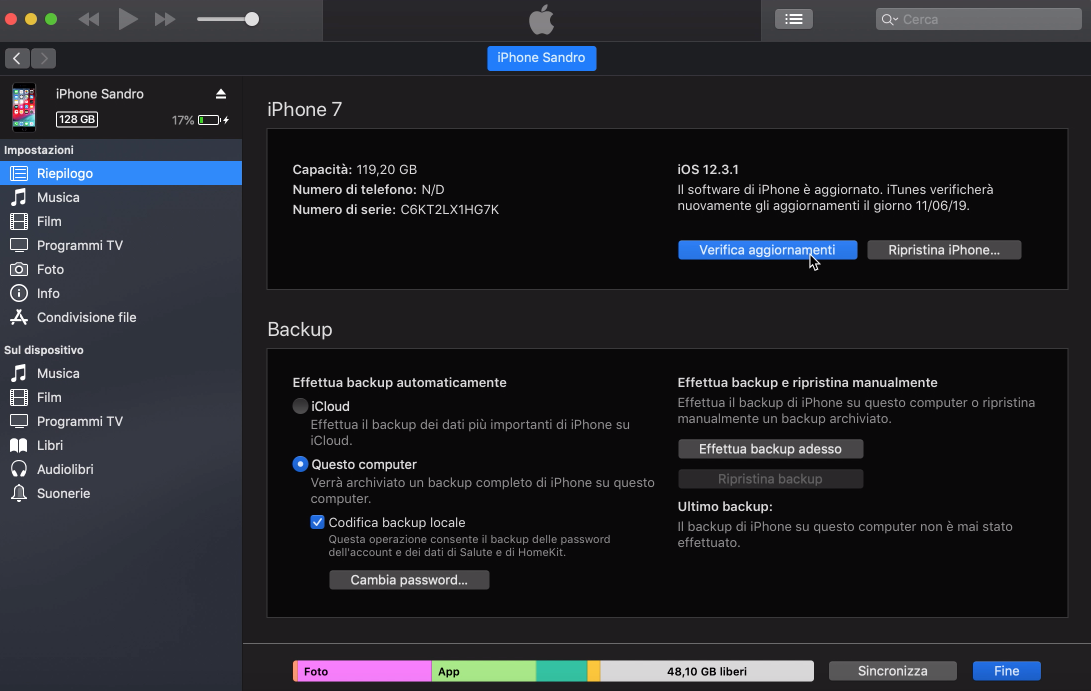The height and width of the screenshot is (691, 1091).
Task: Open the search options magnifier dropdown
Action: 889,19
